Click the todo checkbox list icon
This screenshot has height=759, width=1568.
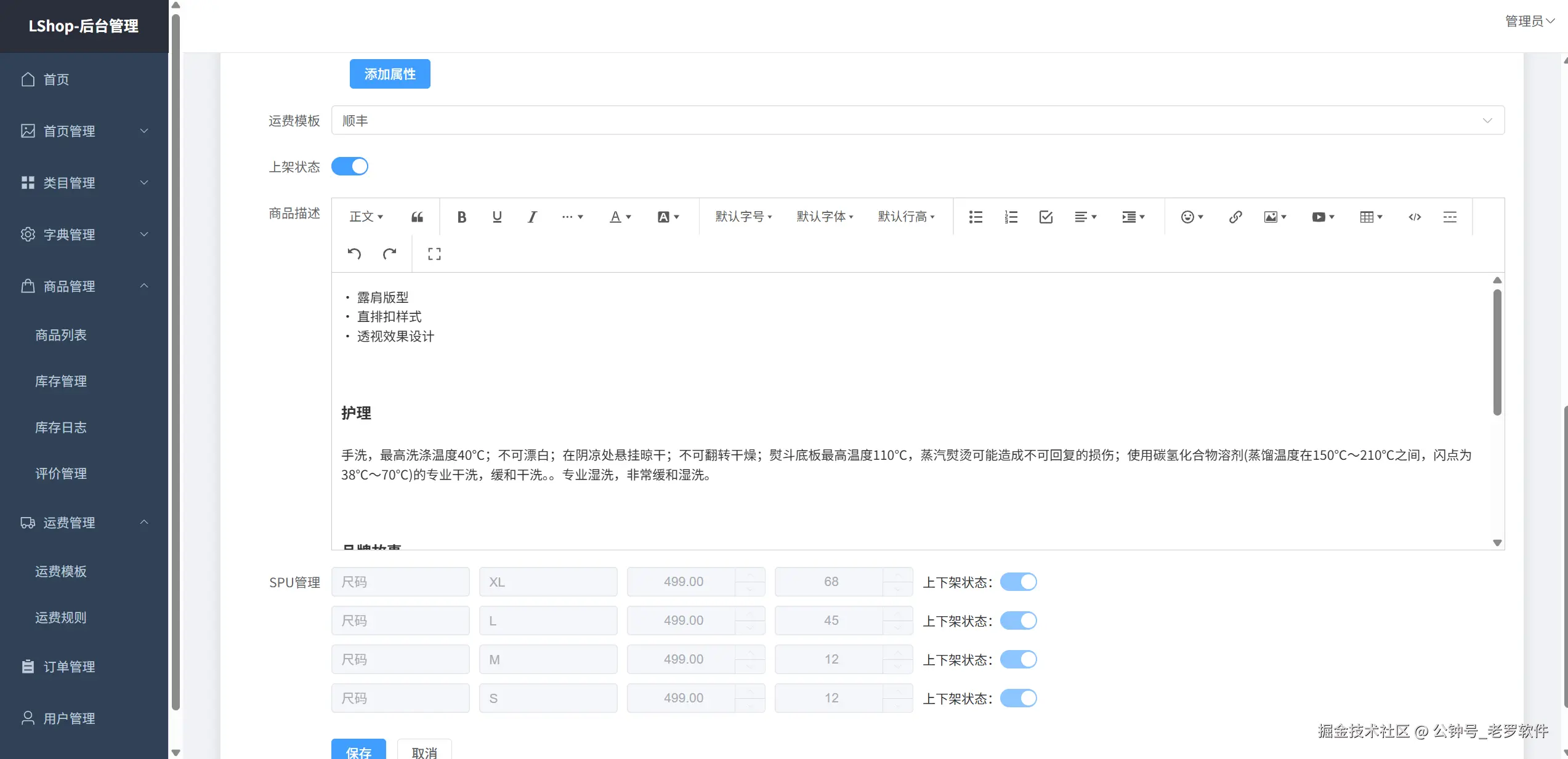coord(1046,217)
